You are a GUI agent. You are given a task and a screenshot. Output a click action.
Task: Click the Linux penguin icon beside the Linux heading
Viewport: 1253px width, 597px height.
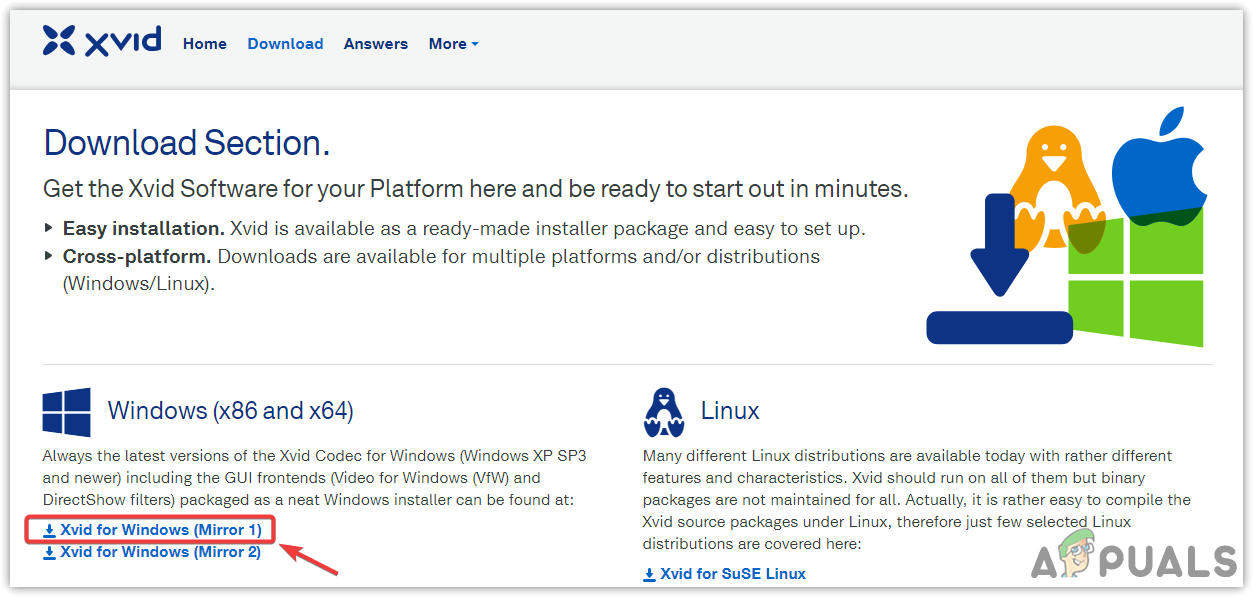tap(665, 412)
